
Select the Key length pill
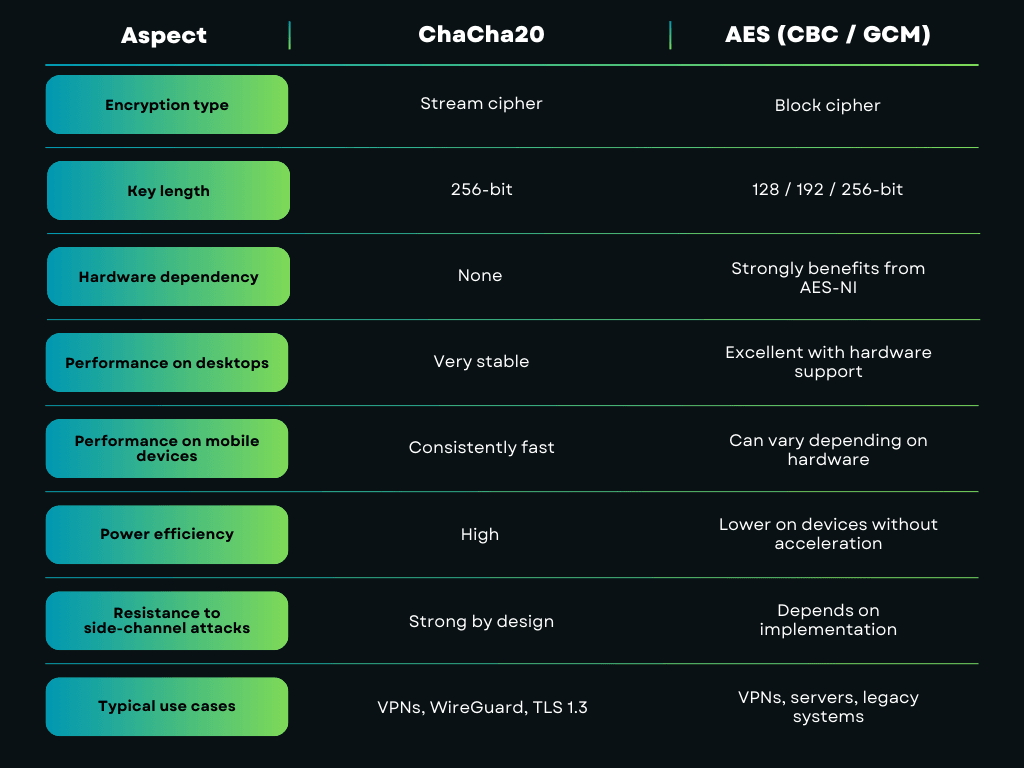168,191
